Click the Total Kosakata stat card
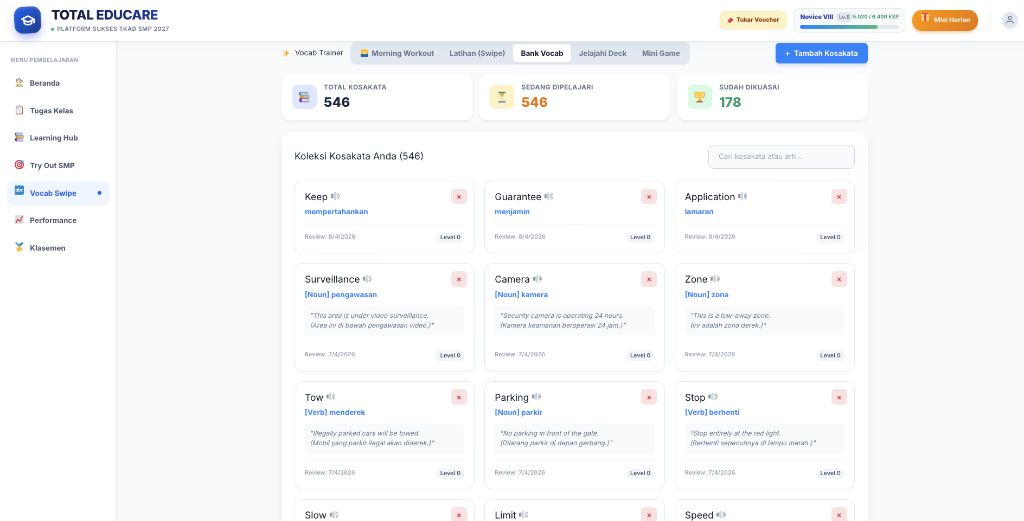Viewport: 1024px width, 521px height. point(377,97)
